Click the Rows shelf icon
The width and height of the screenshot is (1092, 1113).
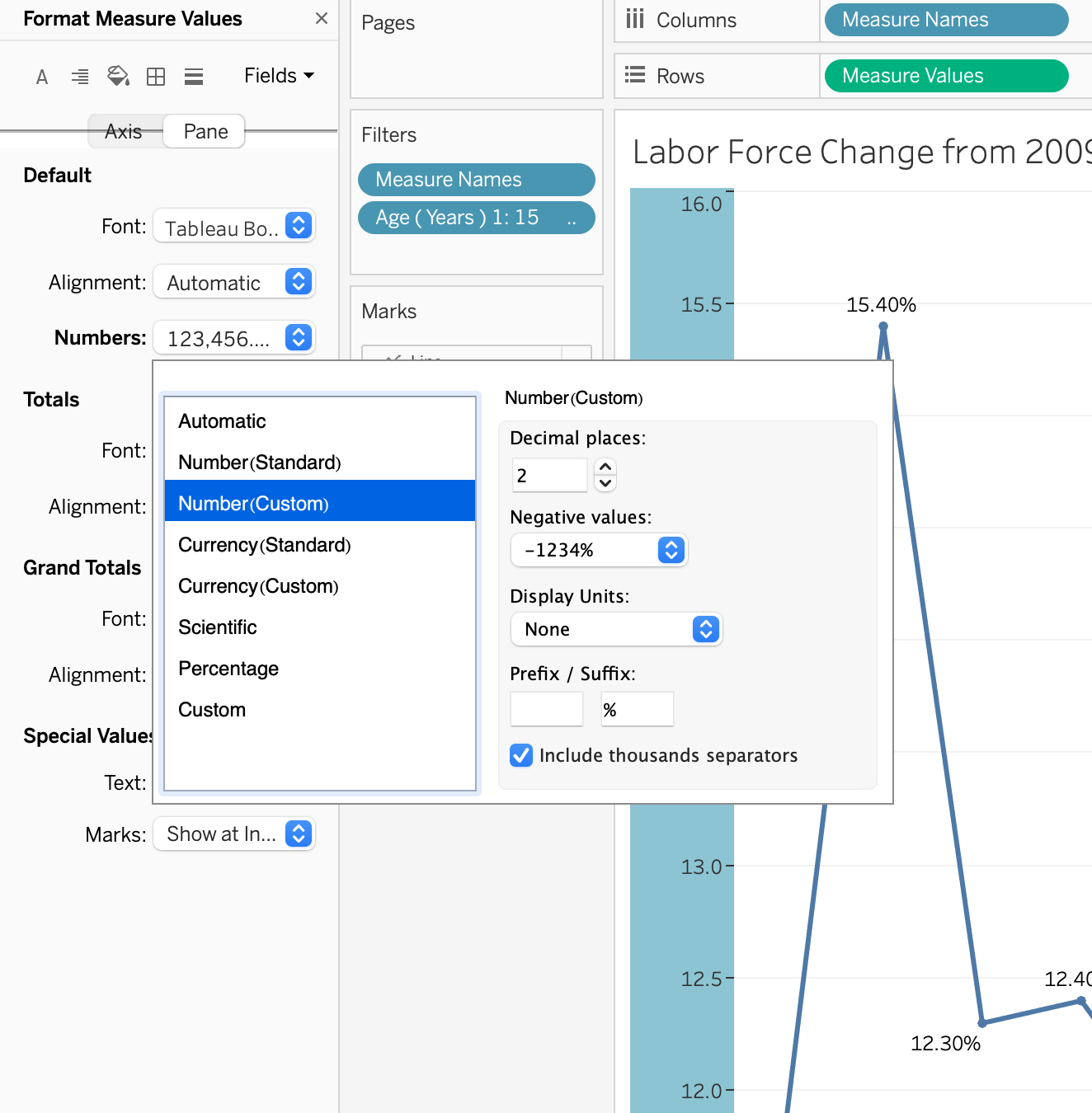[x=634, y=75]
